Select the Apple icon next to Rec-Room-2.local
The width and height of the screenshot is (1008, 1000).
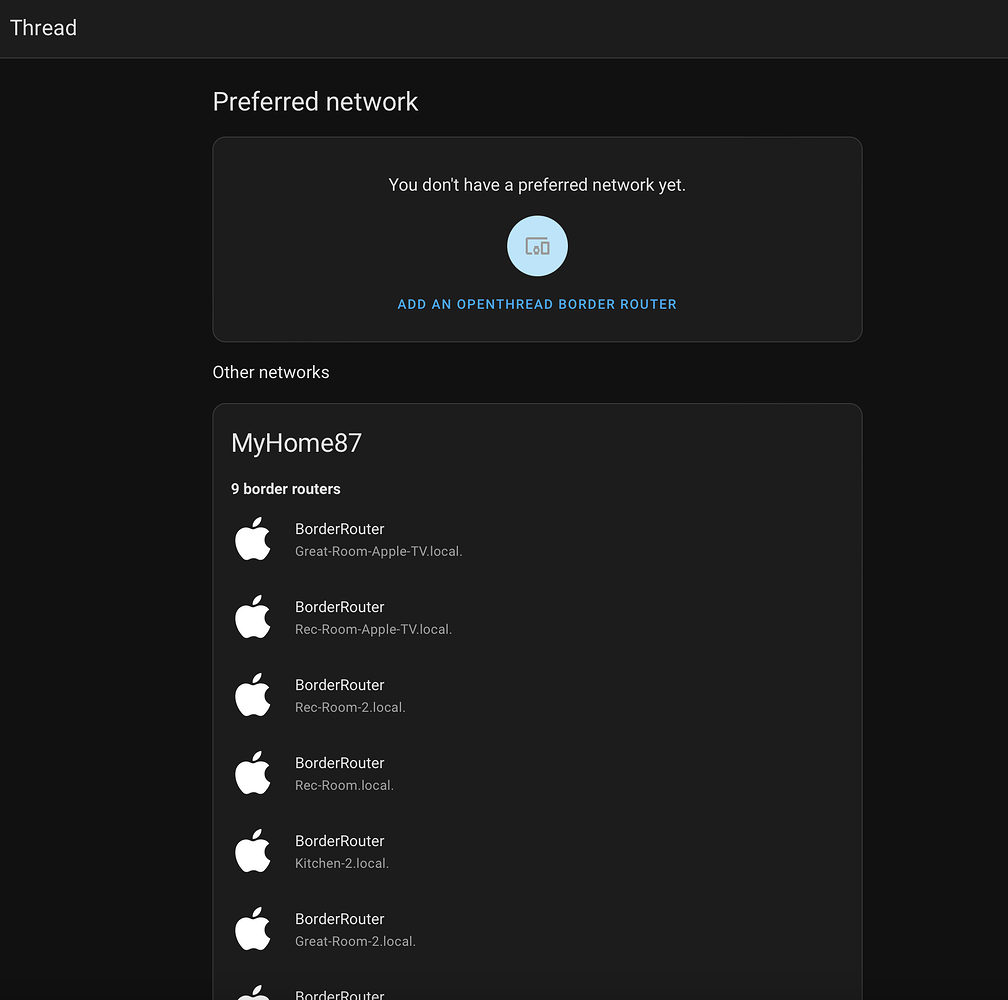coord(253,695)
